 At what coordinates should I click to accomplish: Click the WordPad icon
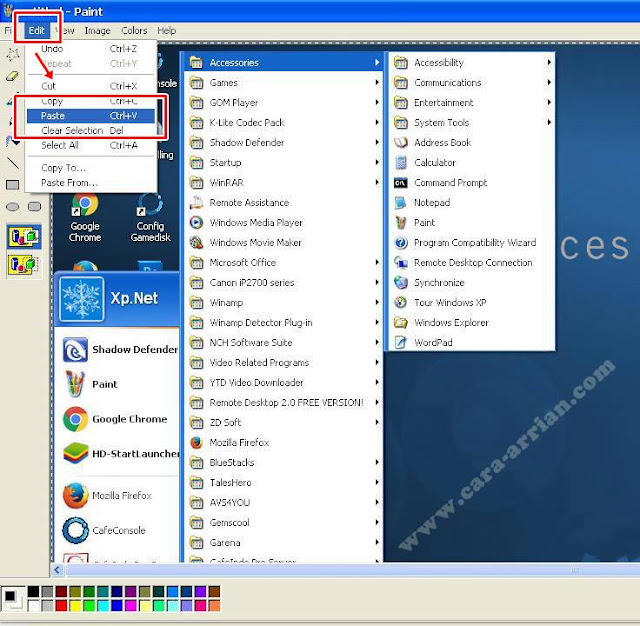point(401,342)
